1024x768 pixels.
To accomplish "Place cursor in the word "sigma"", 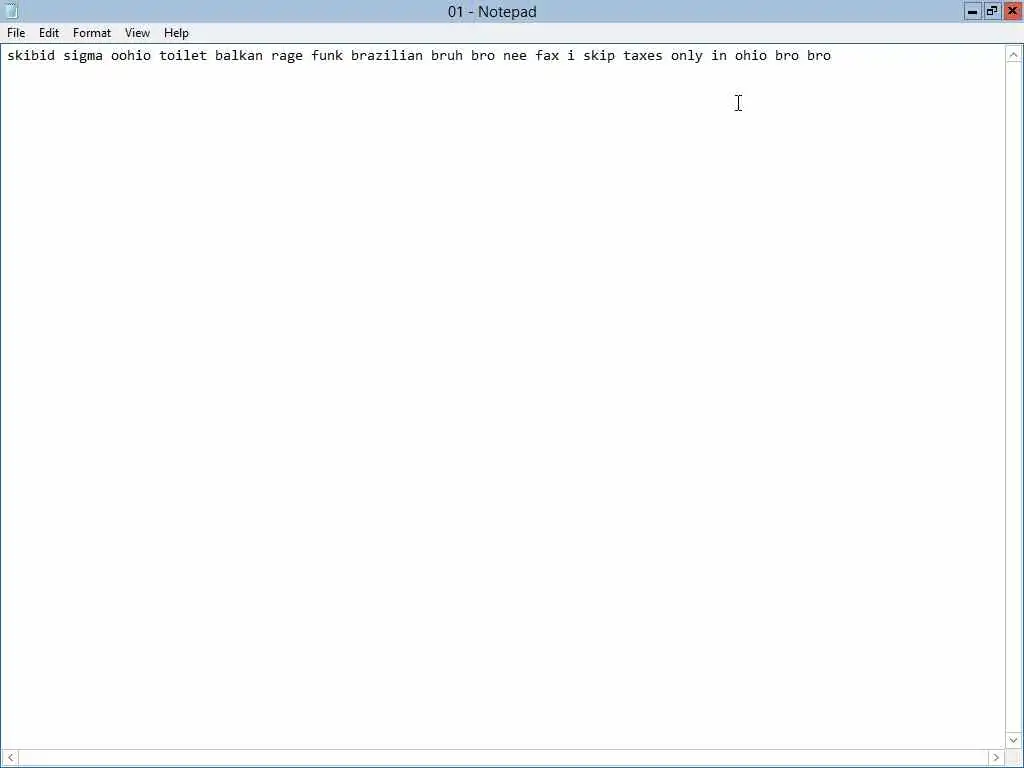I will 83,56.
